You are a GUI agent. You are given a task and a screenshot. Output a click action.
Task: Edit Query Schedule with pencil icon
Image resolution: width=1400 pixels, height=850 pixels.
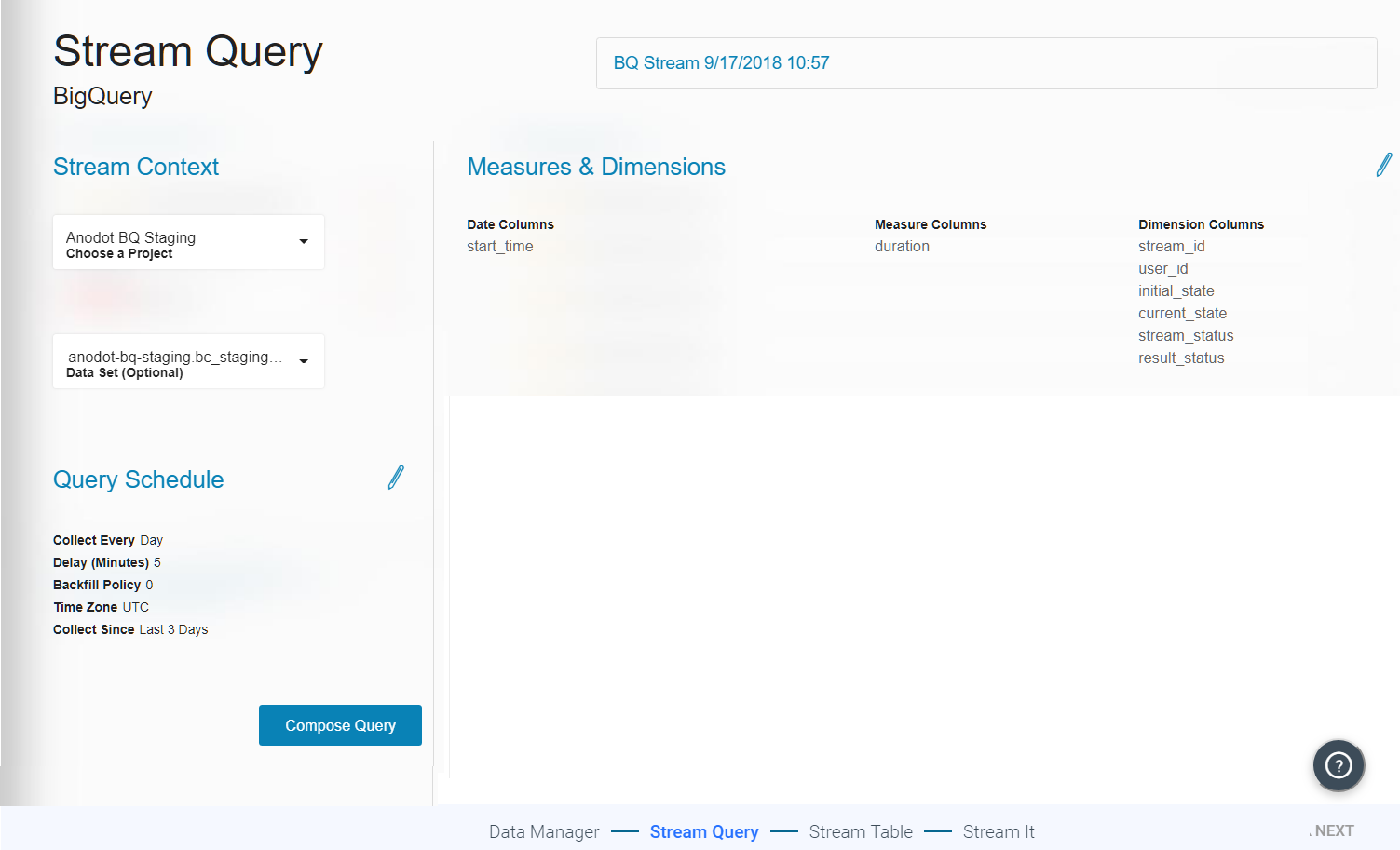pyautogui.click(x=396, y=478)
